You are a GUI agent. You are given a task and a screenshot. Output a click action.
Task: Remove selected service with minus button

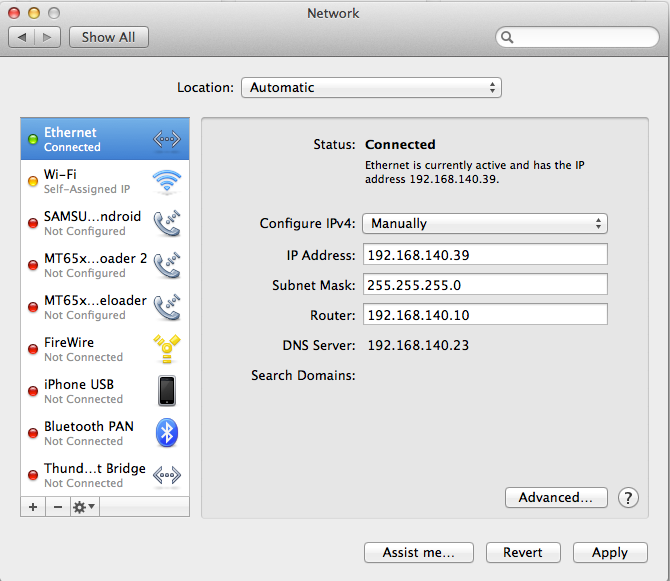[57, 507]
